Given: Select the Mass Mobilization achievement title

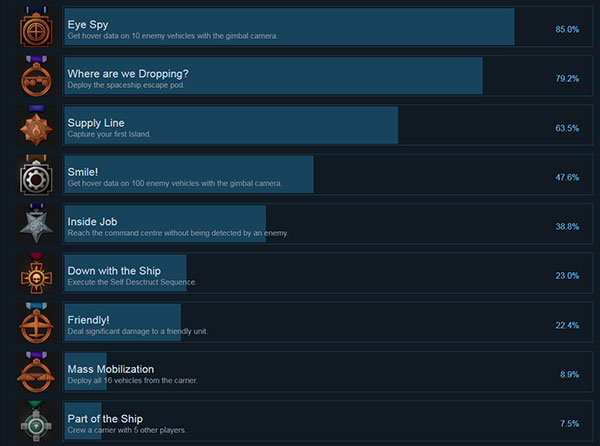Looking at the screenshot, I should pyautogui.click(x=111, y=369).
